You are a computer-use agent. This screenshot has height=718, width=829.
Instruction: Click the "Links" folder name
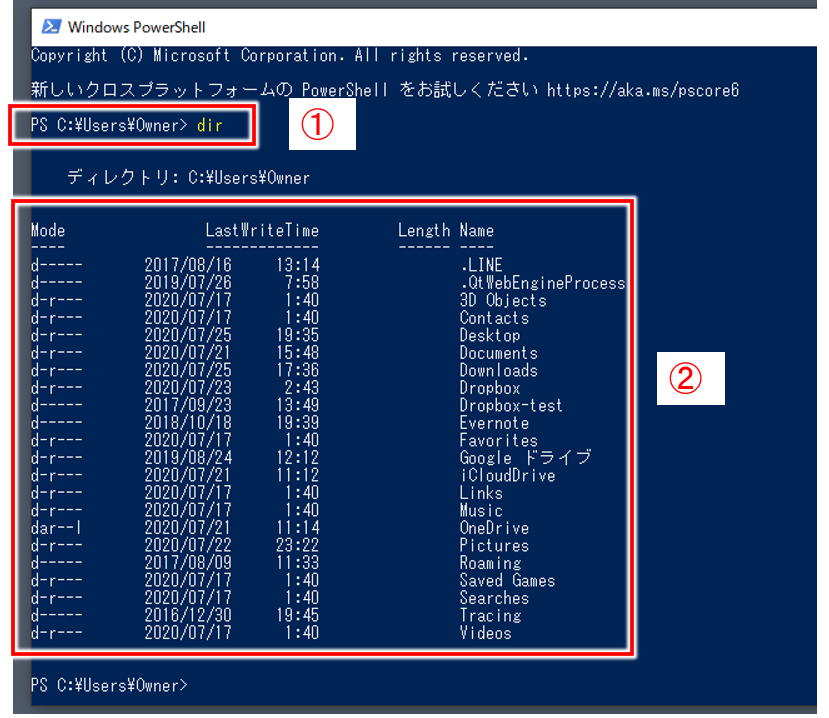point(481,493)
